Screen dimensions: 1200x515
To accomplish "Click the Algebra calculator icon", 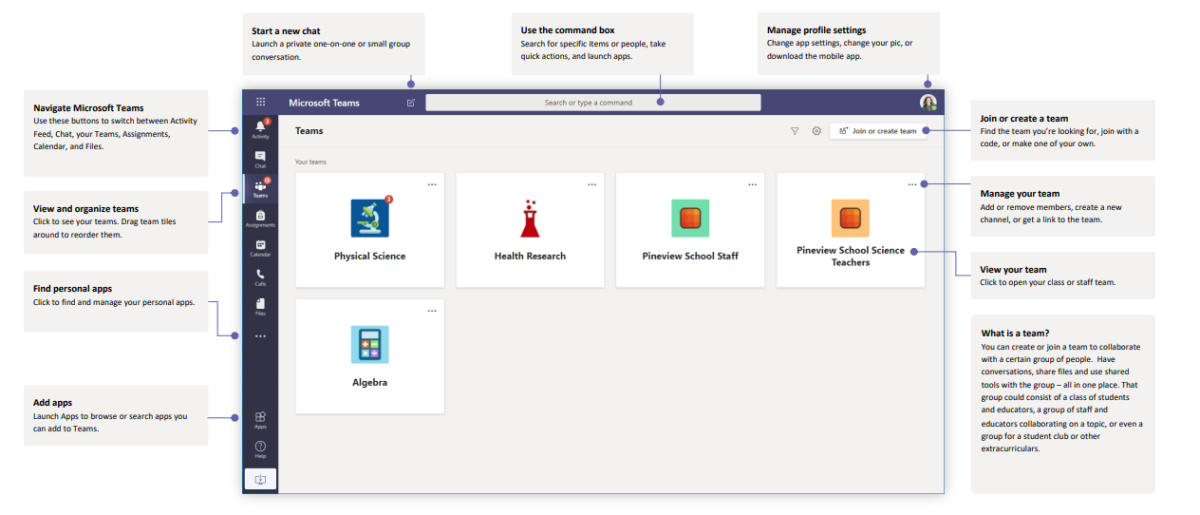I will point(370,344).
